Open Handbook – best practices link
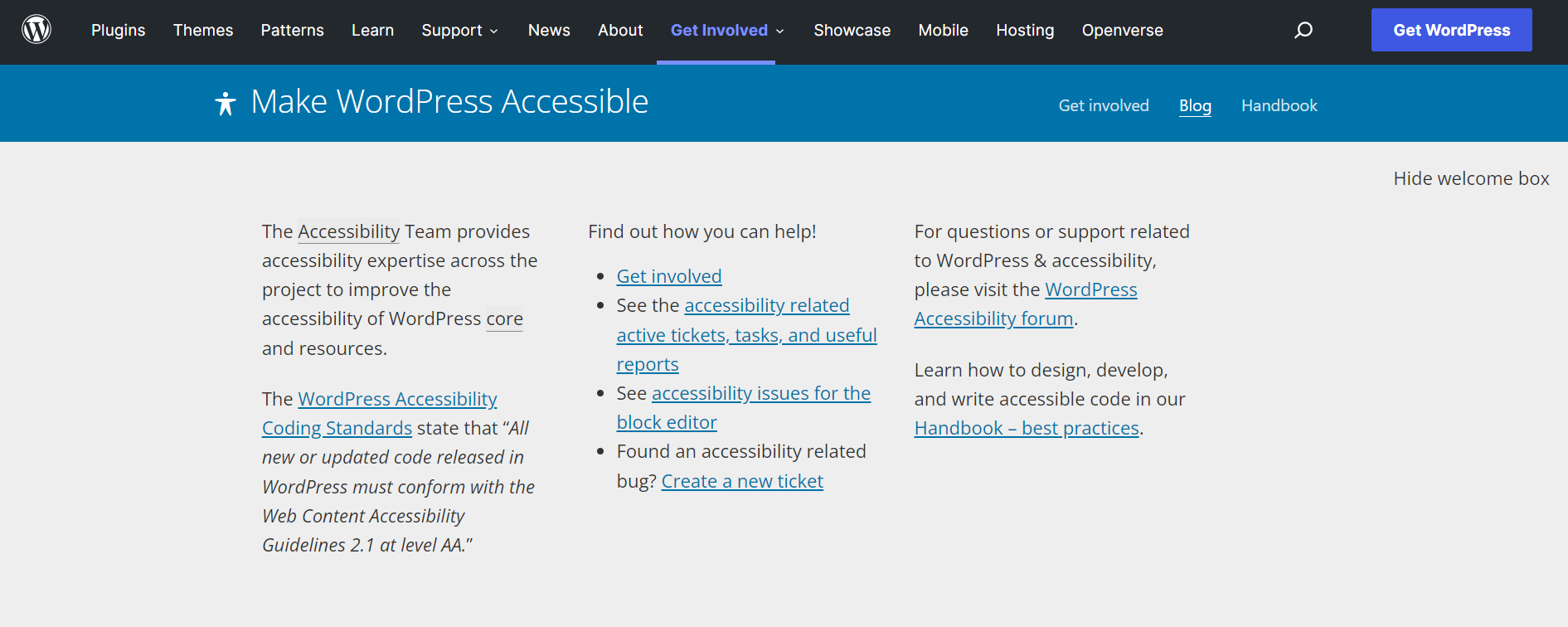The height and width of the screenshot is (627, 1568). click(1027, 428)
